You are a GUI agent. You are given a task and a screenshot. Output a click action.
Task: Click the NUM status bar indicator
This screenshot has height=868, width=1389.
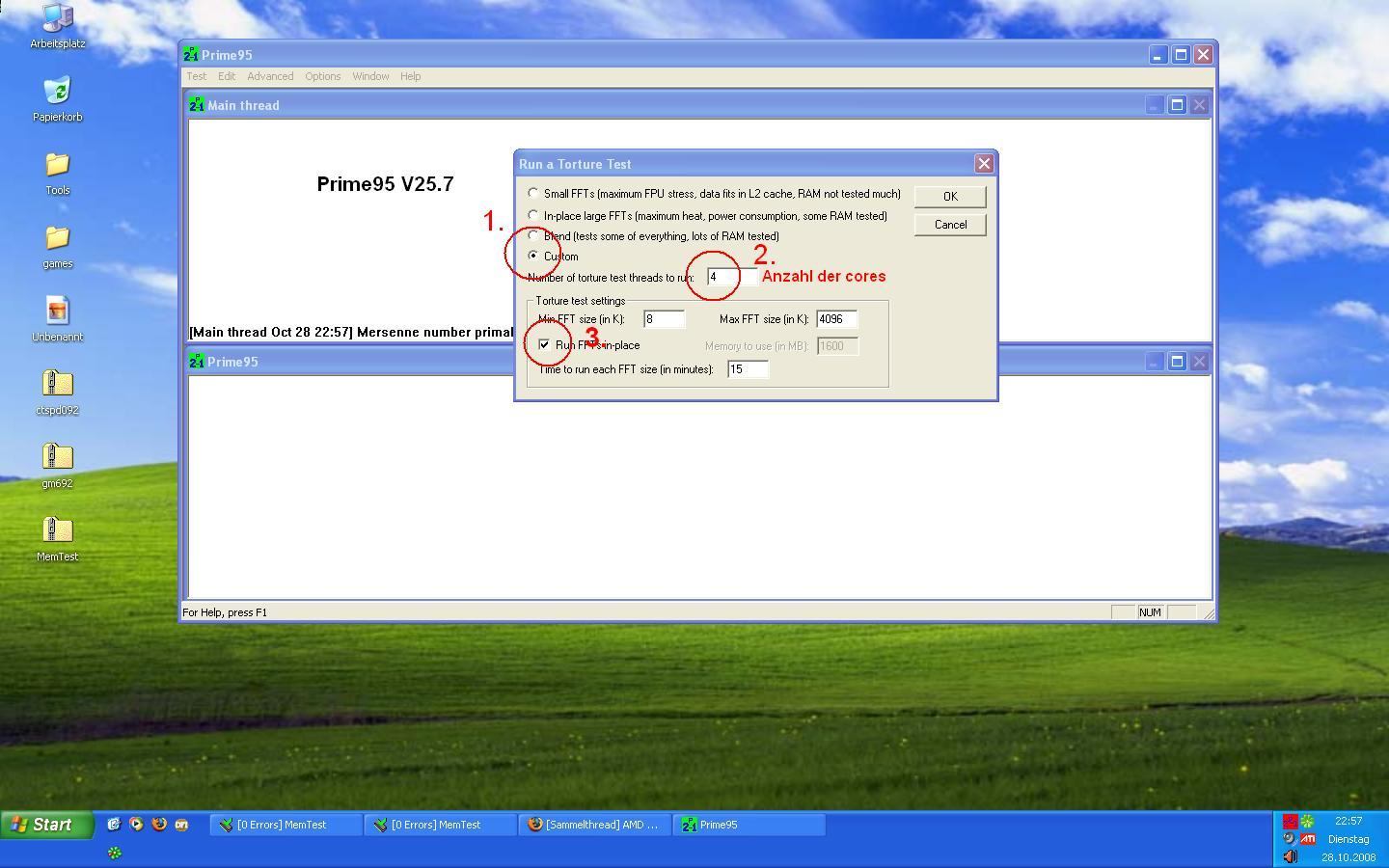click(x=1150, y=612)
